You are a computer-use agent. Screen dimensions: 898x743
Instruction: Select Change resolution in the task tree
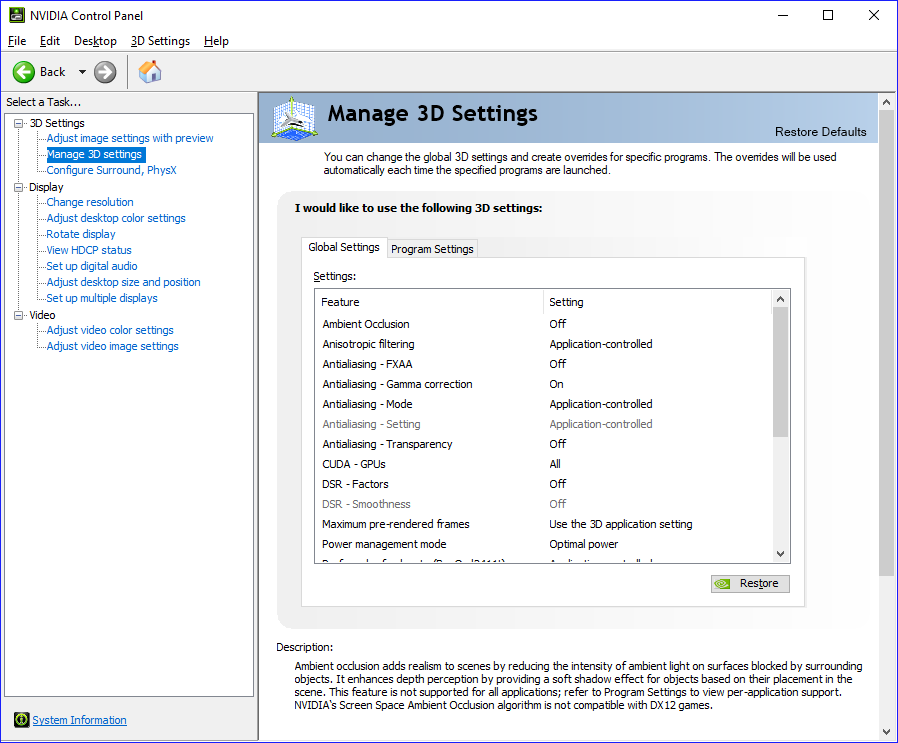(90, 202)
